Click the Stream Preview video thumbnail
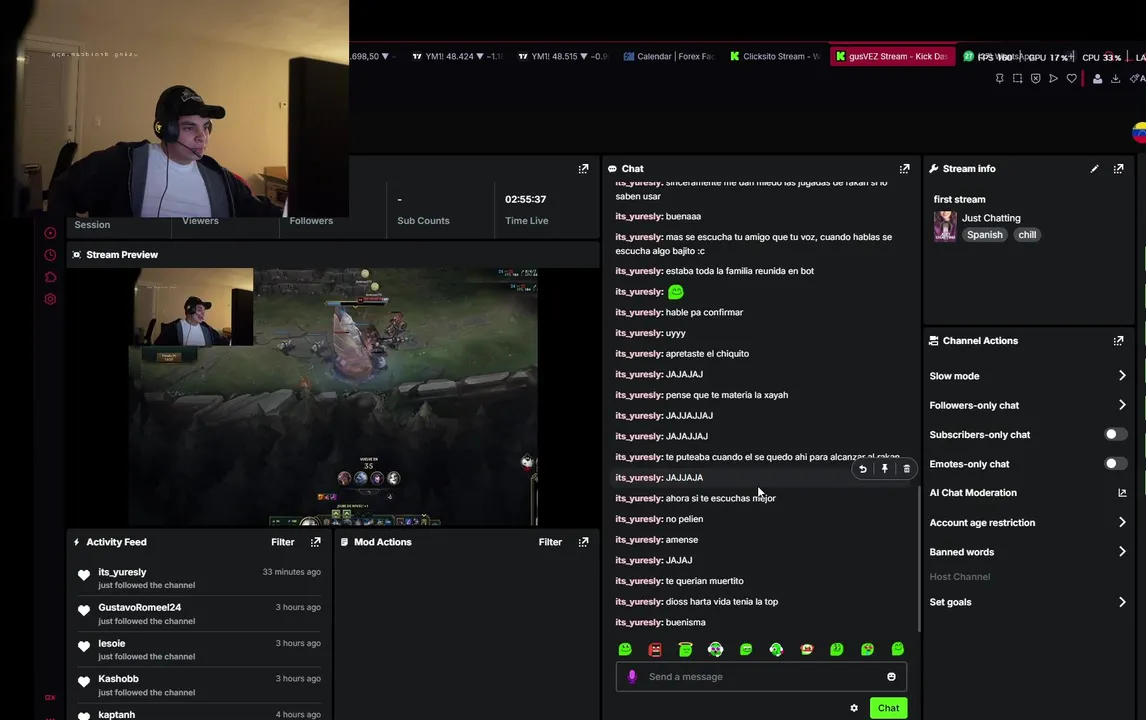 (333, 396)
